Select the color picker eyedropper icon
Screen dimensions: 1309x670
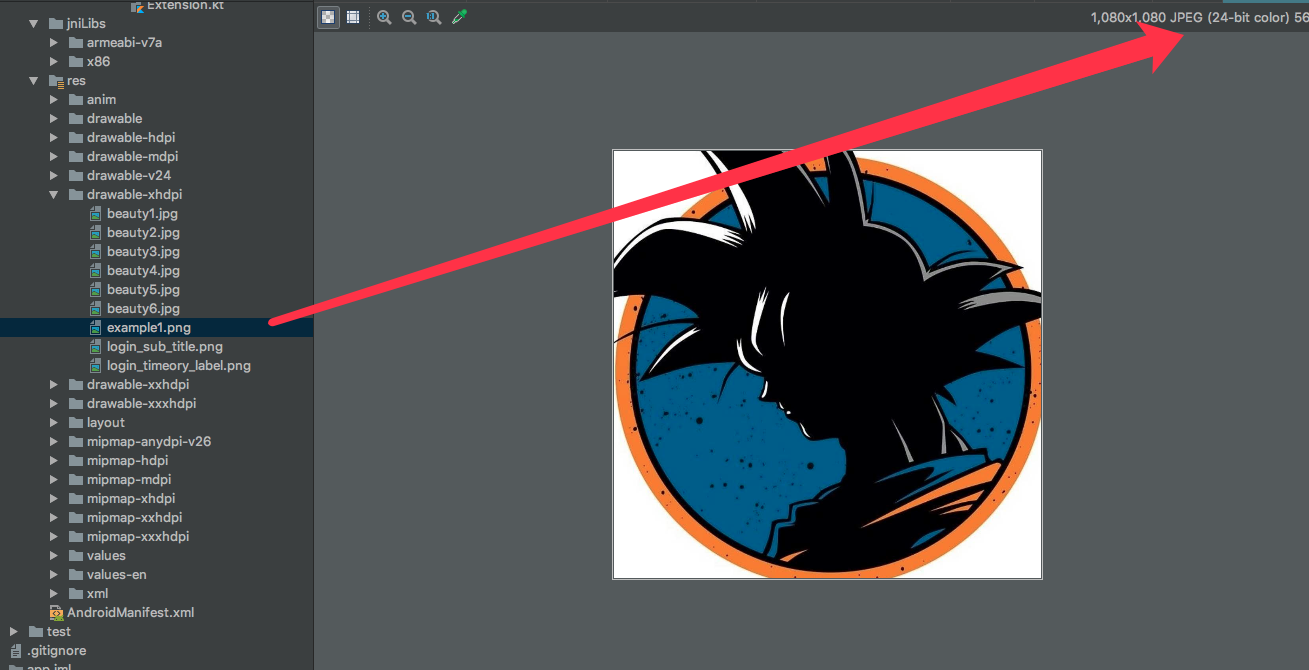click(x=460, y=17)
